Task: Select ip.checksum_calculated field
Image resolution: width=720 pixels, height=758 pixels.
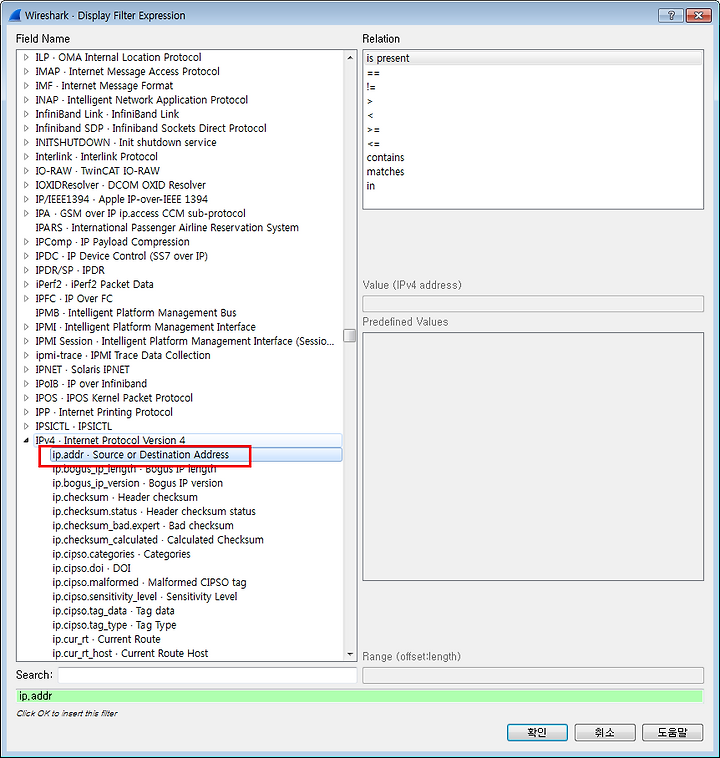Action: click(158, 540)
